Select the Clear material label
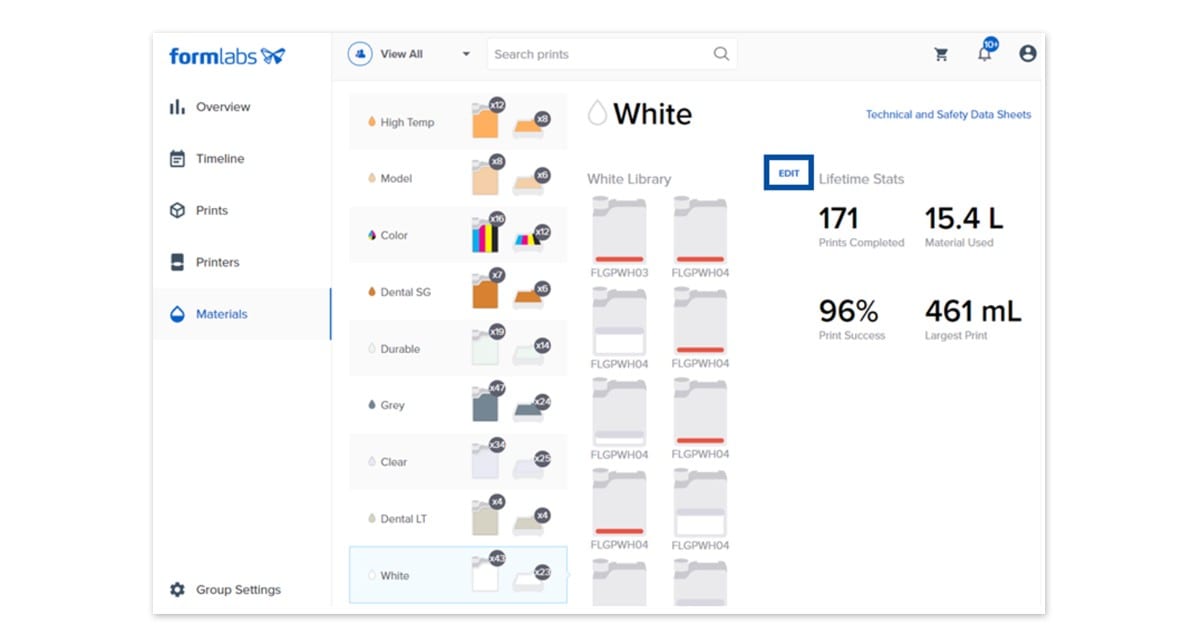 394,463
